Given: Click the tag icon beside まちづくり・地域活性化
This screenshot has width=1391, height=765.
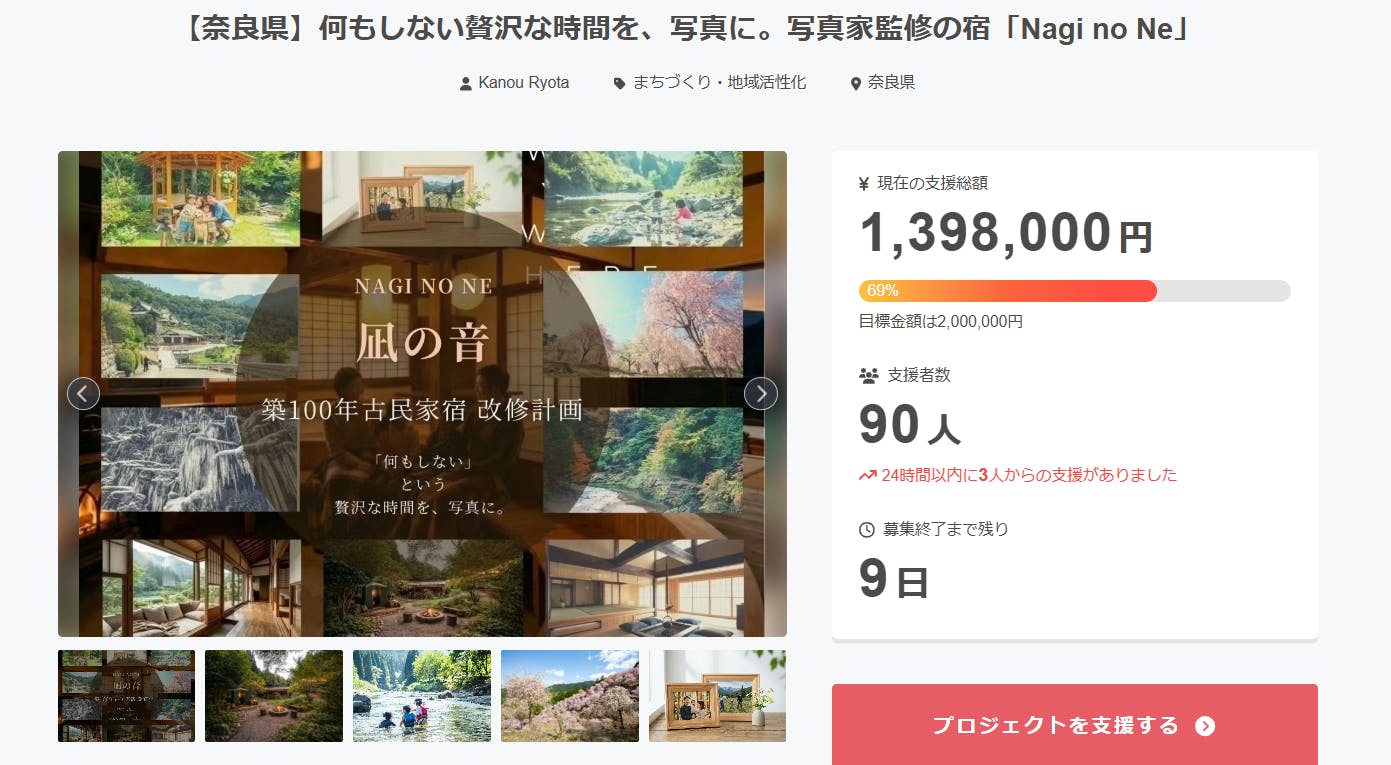Looking at the screenshot, I should (619, 84).
